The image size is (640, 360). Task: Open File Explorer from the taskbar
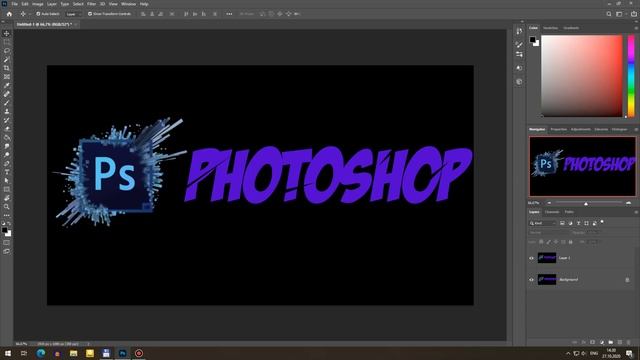pos(73,353)
